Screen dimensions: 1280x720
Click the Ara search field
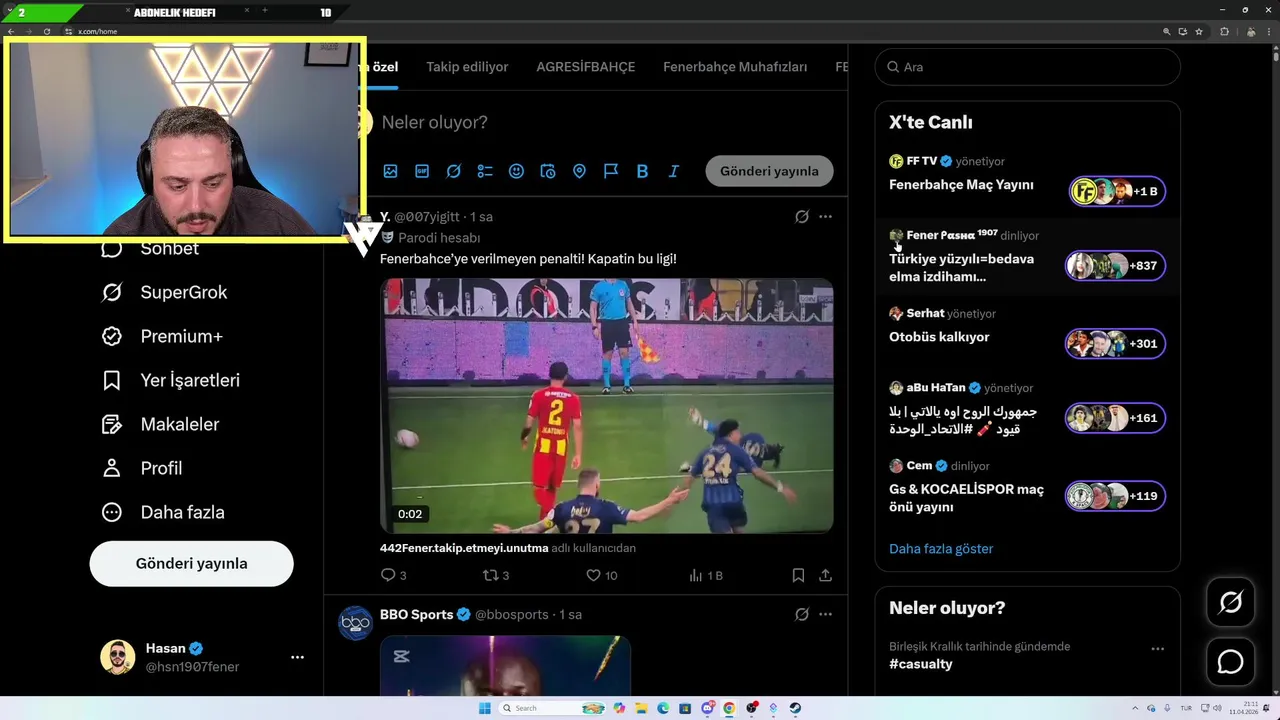(1027, 67)
